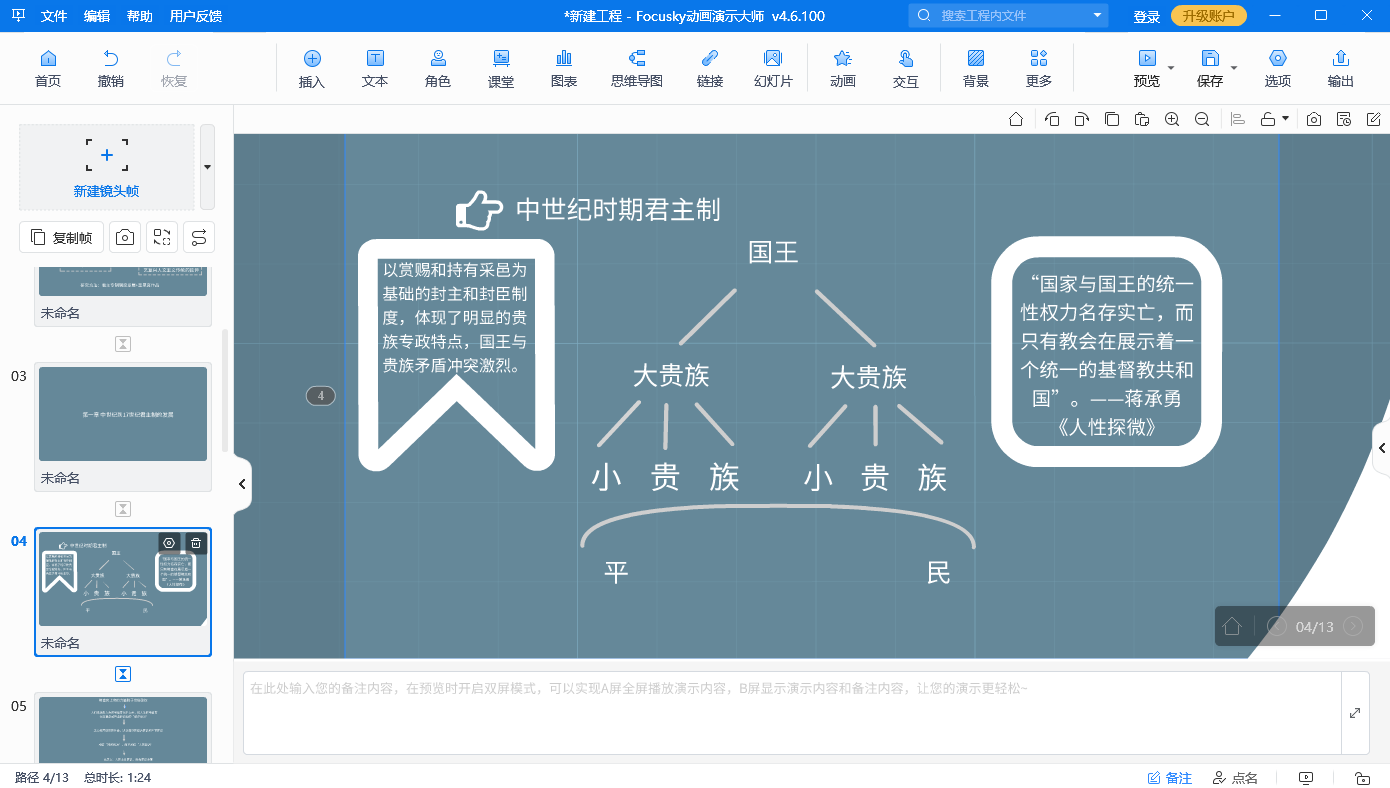Open the 交互 interaction tool
Screen dimensions: 1390x788
tap(906, 68)
